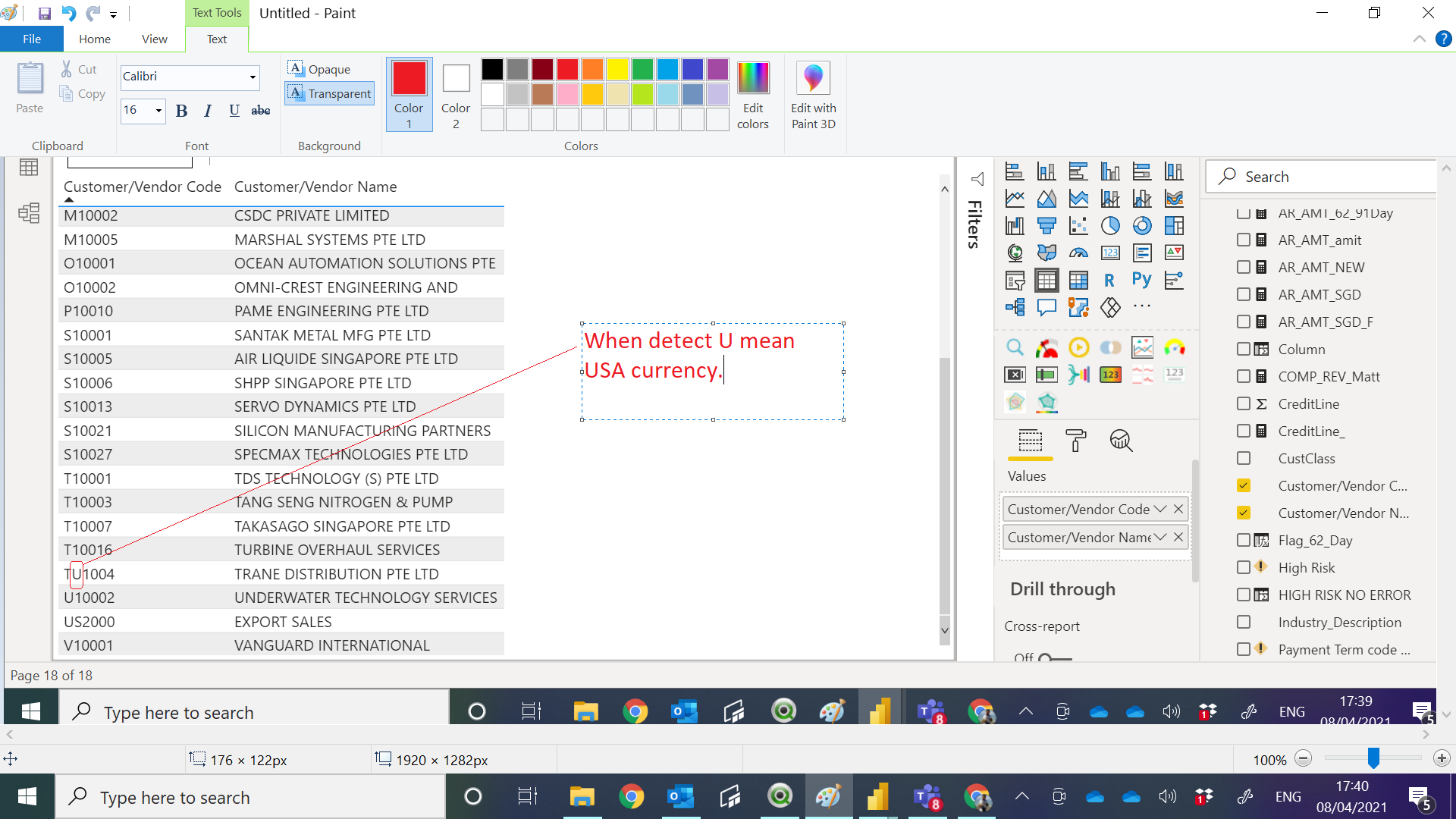Select the pie chart visual icon
1456x819 pixels.
tap(1110, 226)
